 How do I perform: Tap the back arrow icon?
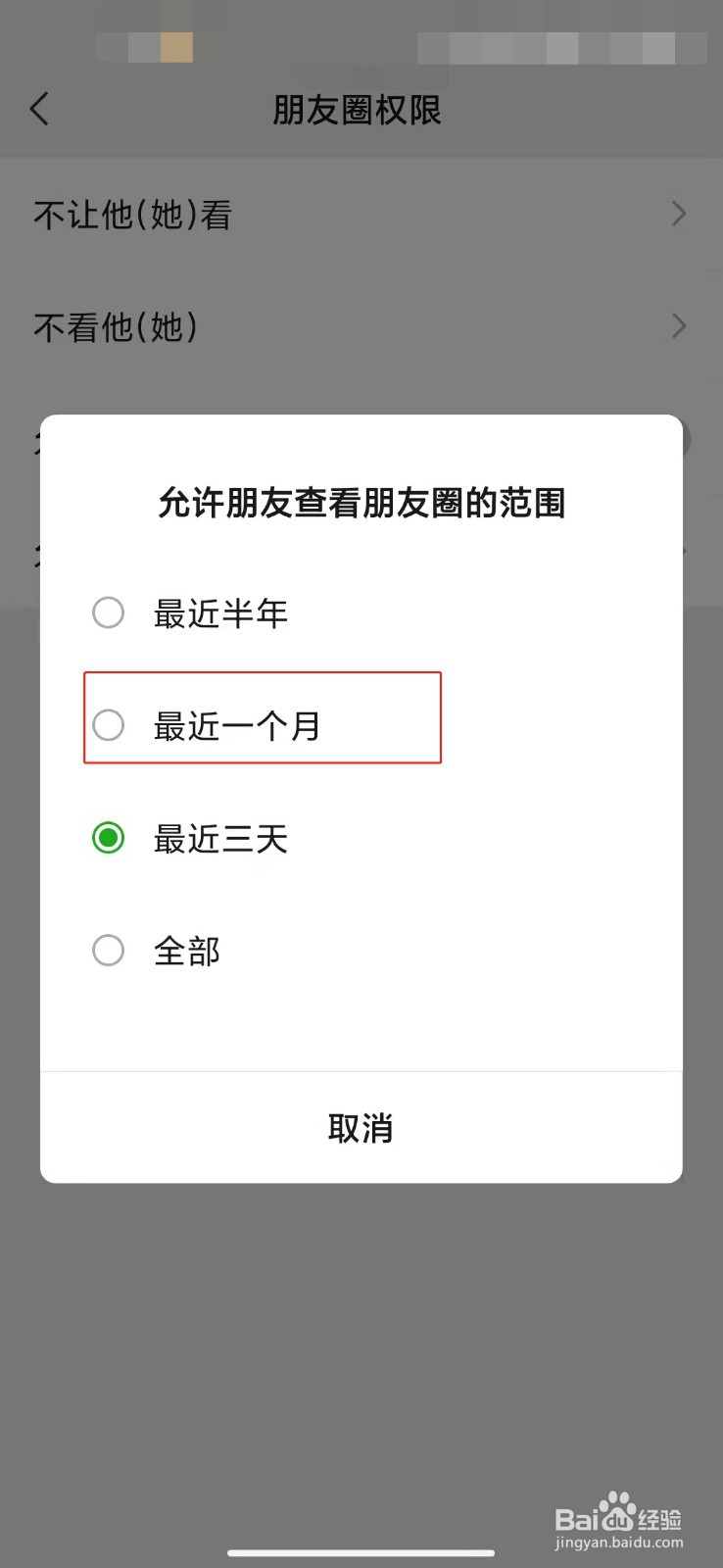(x=39, y=109)
